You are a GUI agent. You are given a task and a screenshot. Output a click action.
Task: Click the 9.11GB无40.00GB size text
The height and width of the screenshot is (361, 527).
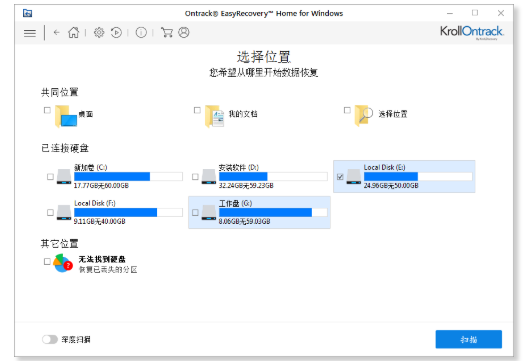click(x=99, y=222)
